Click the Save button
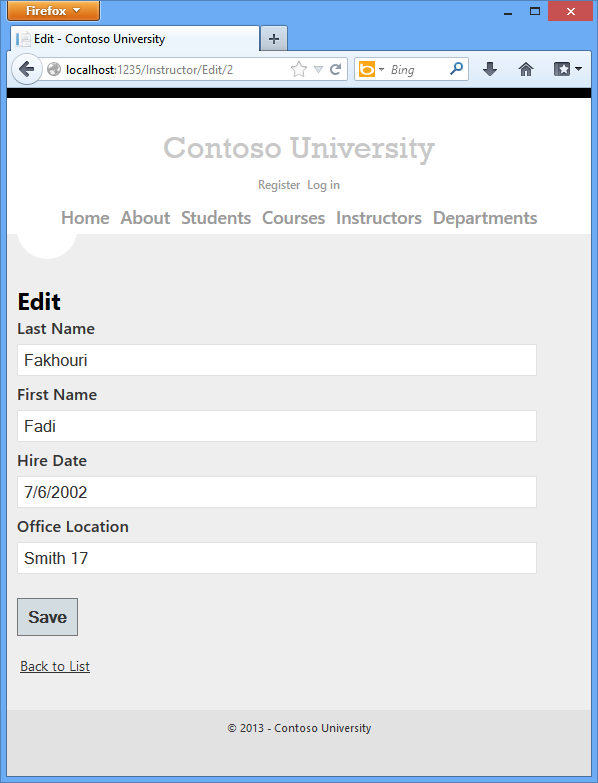The image size is (598, 783). tap(47, 617)
